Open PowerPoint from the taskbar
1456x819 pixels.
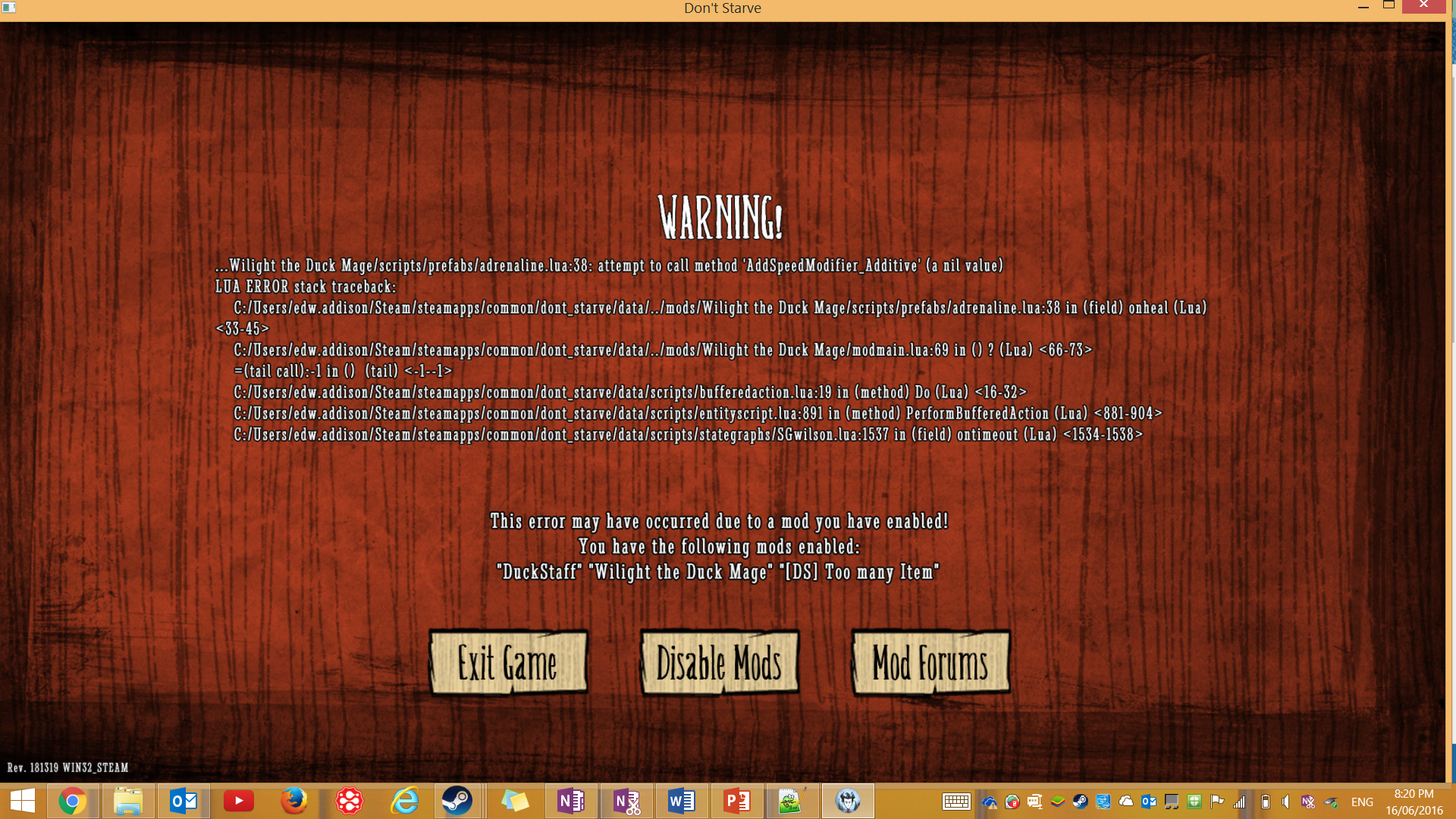pos(736,802)
